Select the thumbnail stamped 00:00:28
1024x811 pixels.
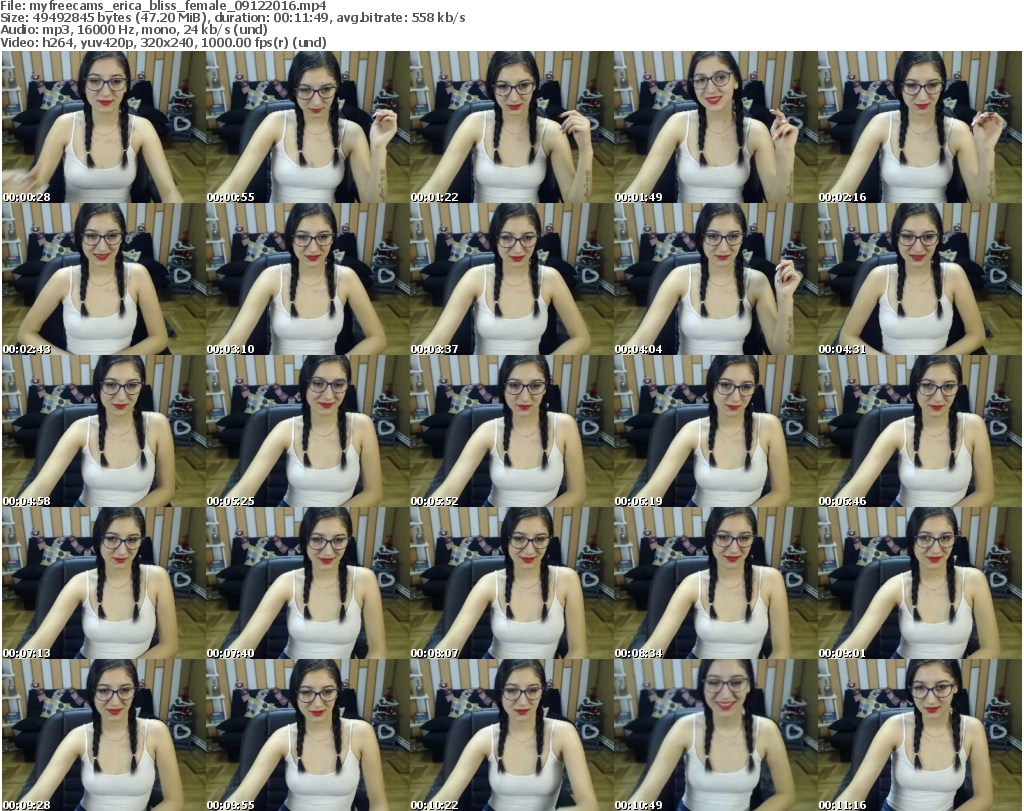tap(103, 127)
